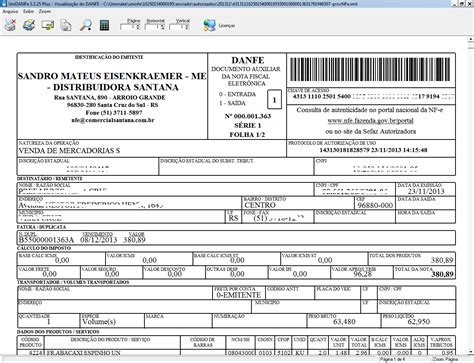Click the Horizontal offset spinner field

[155, 27]
